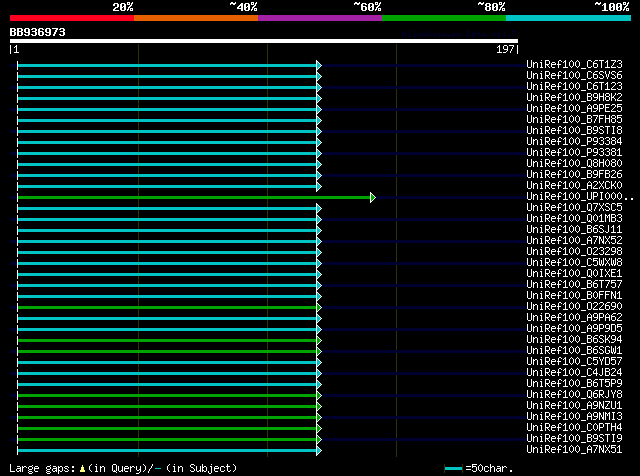Select the UniRef100_B0FFN1 entry

tap(574, 296)
